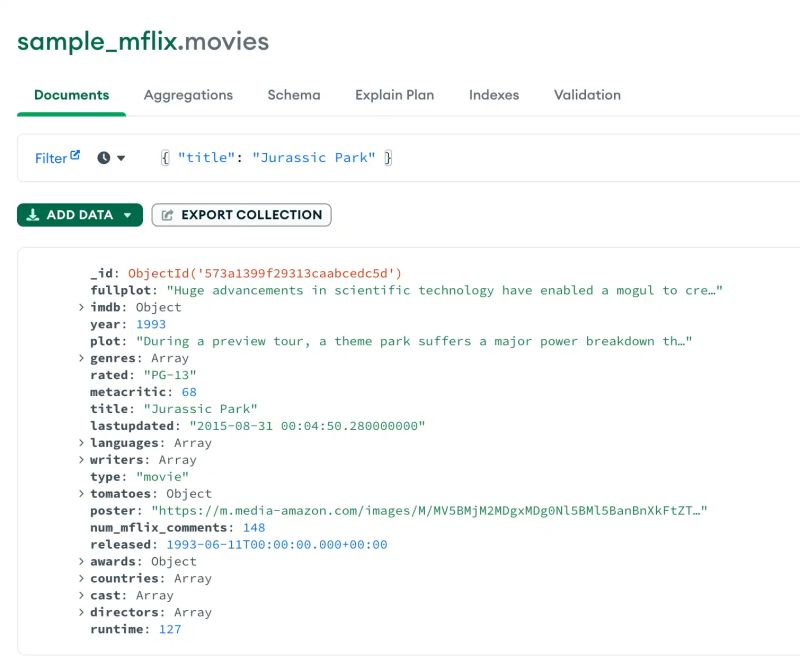The height and width of the screenshot is (664, 800).
Task: Expand the imdb Object field
Action: [82, 307]
